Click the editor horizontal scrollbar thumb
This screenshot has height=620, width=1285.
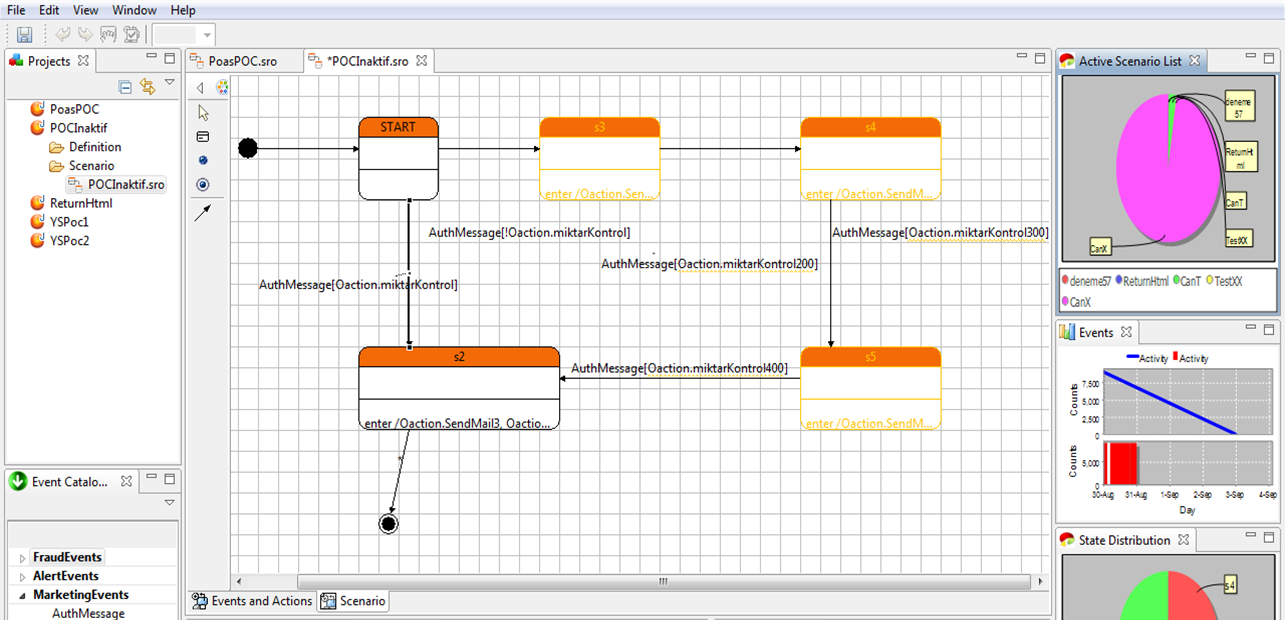pyautogui.click(x=662, y=581)
